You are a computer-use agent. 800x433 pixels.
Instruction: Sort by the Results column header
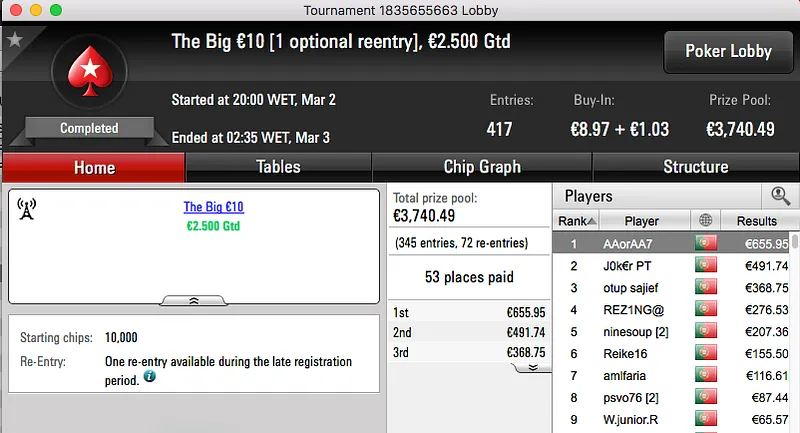click(x=756, y=221)
